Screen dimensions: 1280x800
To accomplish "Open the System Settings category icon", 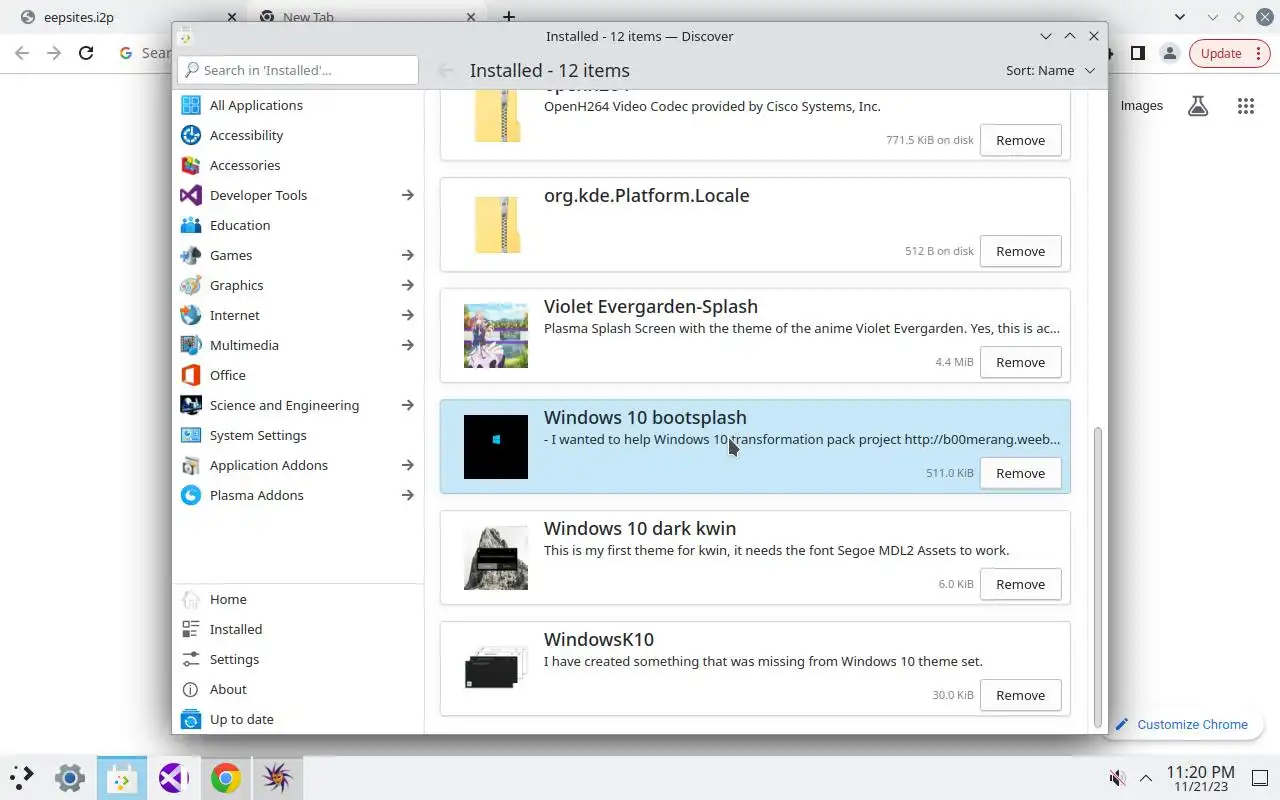I will click(191, 435).
